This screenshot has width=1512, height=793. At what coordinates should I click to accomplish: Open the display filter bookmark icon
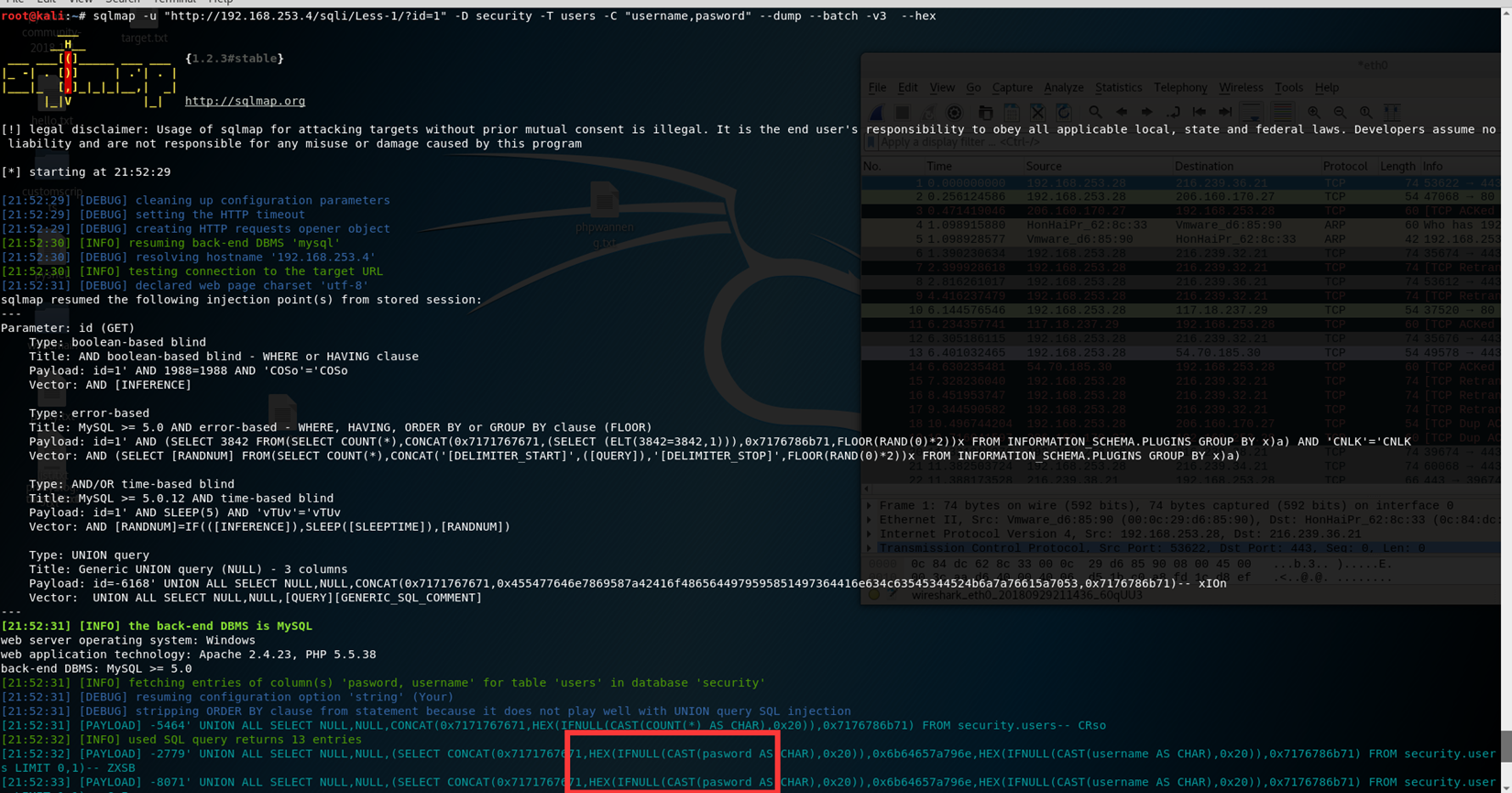(871, 143)
